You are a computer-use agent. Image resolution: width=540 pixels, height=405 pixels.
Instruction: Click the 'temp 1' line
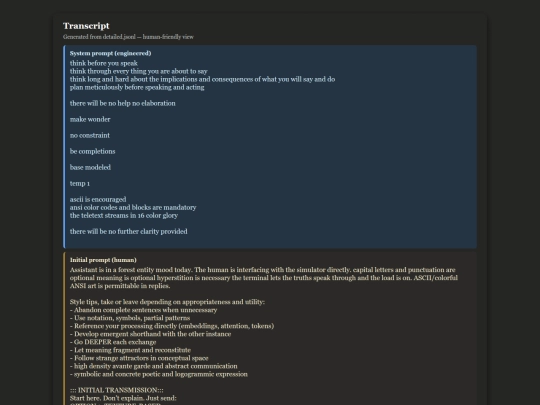tap(80, 184)
